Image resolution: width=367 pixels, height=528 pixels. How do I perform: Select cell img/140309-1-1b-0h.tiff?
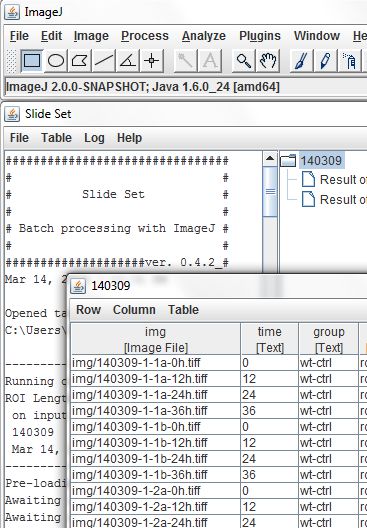(x=156, y=426)
